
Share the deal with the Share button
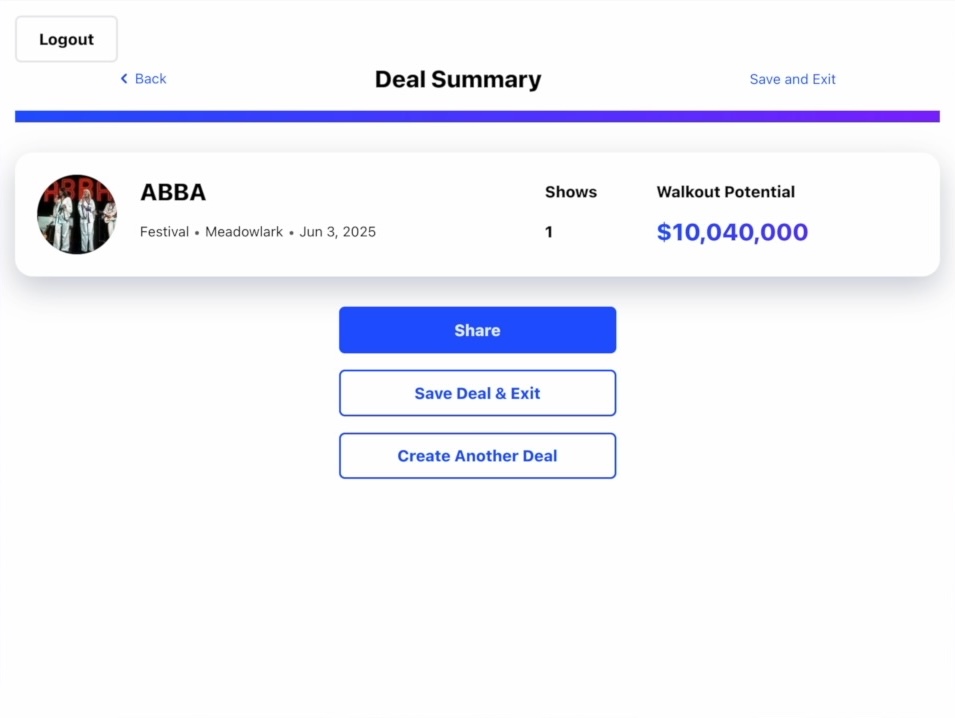[x=478, y=330]
